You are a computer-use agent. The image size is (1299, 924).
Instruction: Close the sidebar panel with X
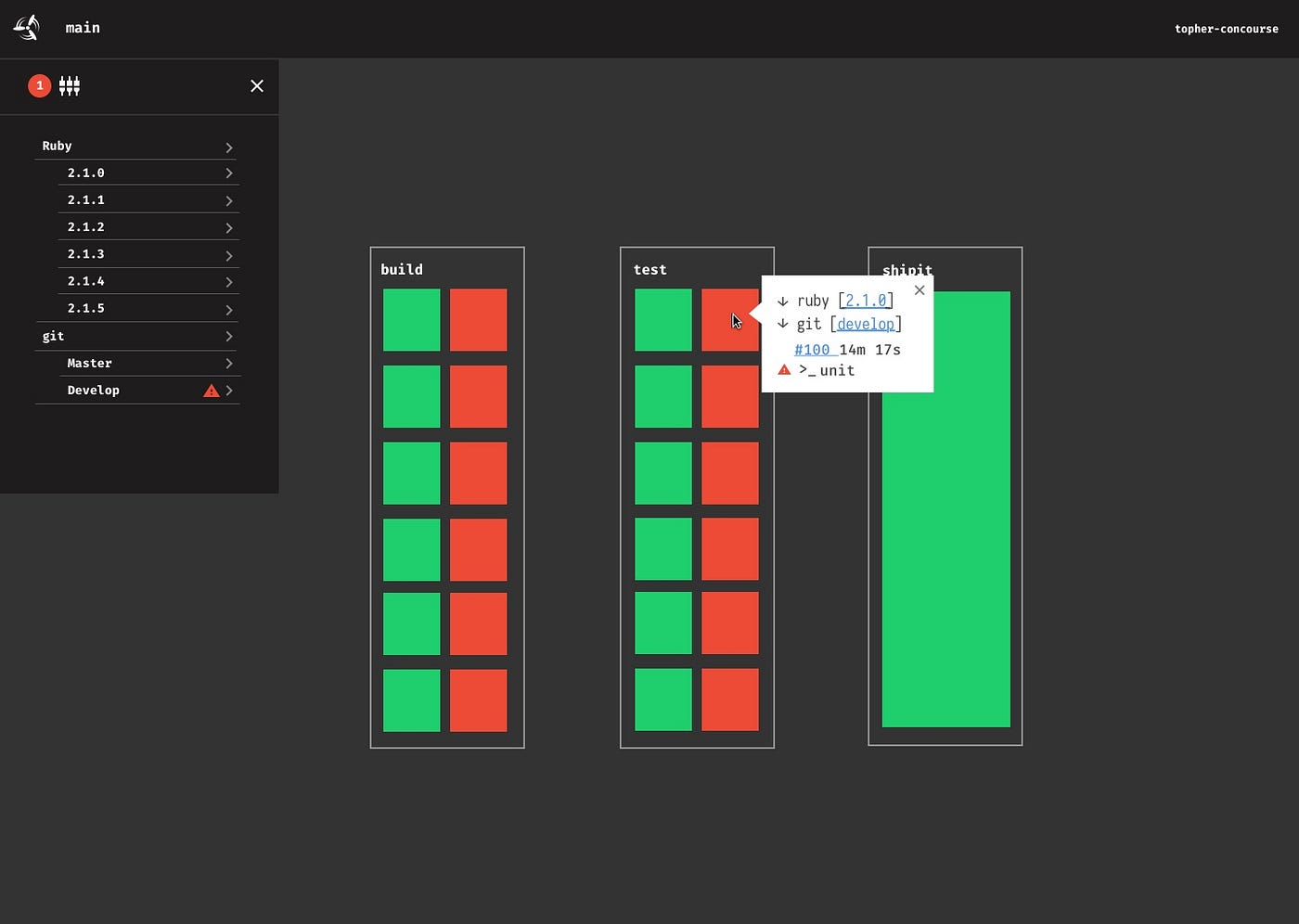click(257, 86)
